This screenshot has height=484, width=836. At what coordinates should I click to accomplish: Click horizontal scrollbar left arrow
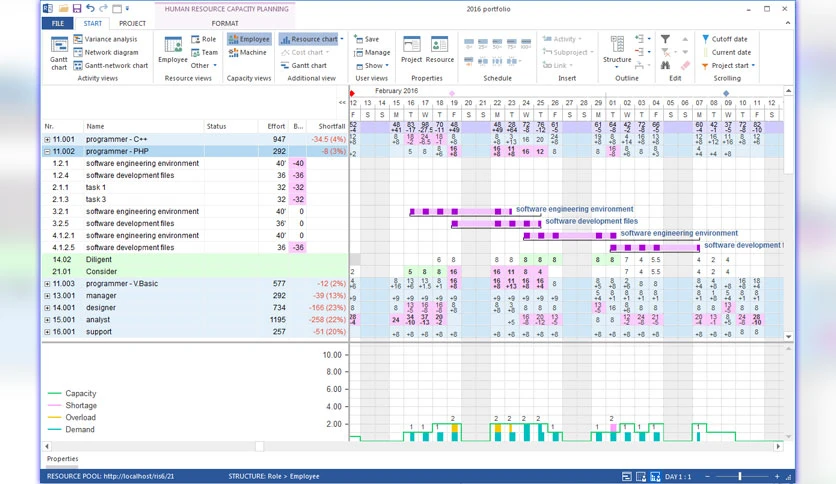[x=47, y=446]
